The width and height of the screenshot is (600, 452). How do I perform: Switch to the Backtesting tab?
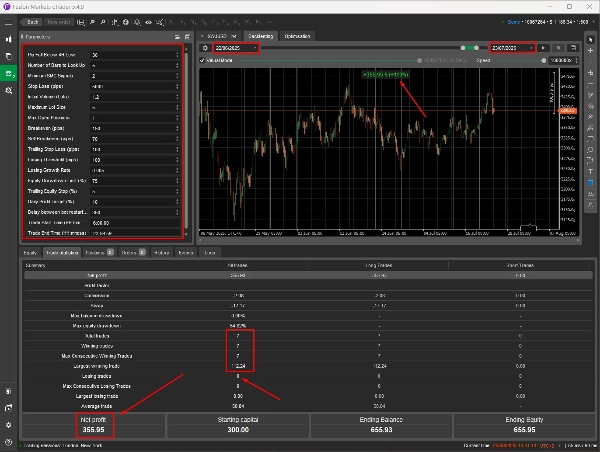[x=261, y=36]
